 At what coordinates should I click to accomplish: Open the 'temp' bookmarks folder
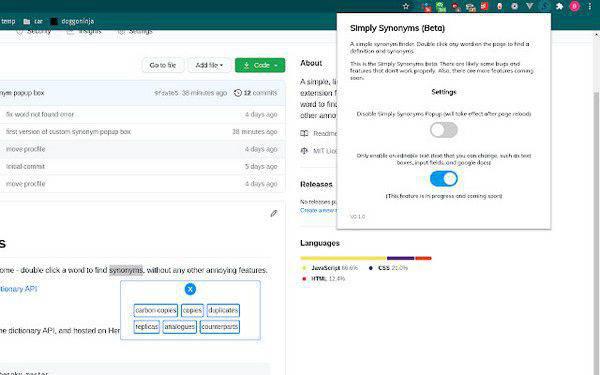coord(8,21)
